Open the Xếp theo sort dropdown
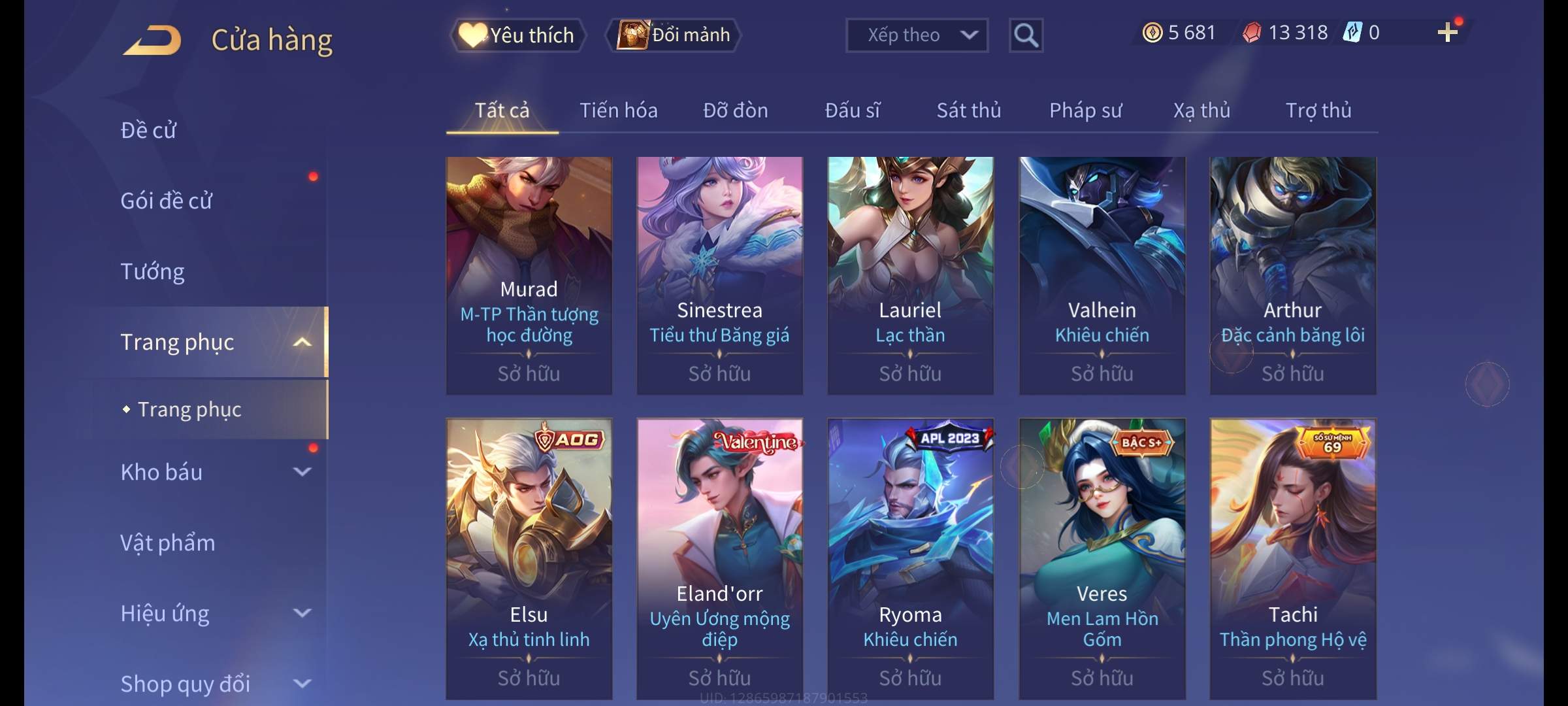This screenshot has height=706, width=1568. tap(917, 35)
